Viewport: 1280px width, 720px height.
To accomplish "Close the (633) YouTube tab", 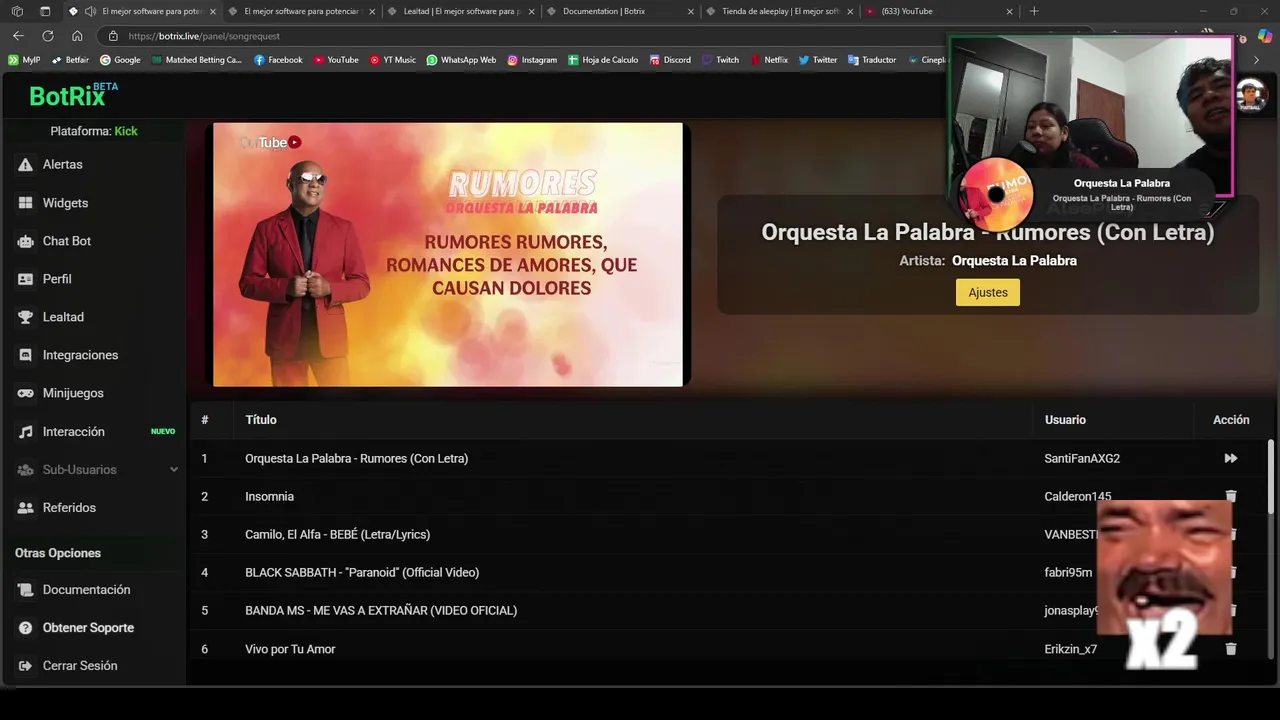I will 1009,11.
